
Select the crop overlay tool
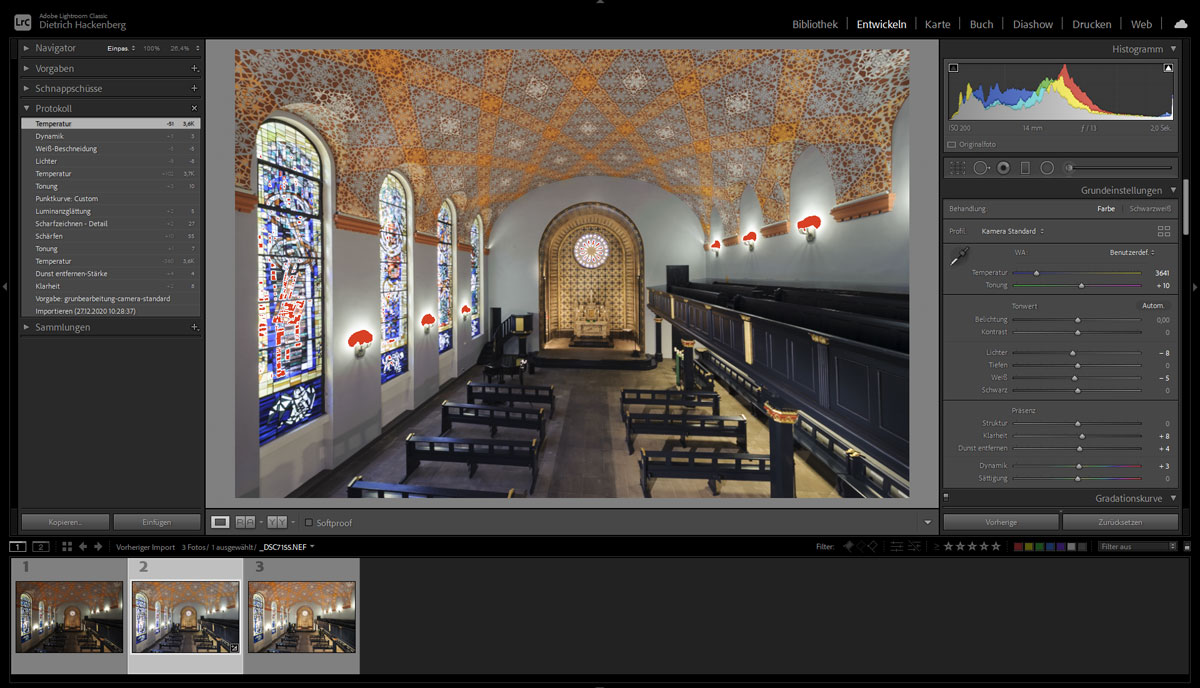point(957,168)
